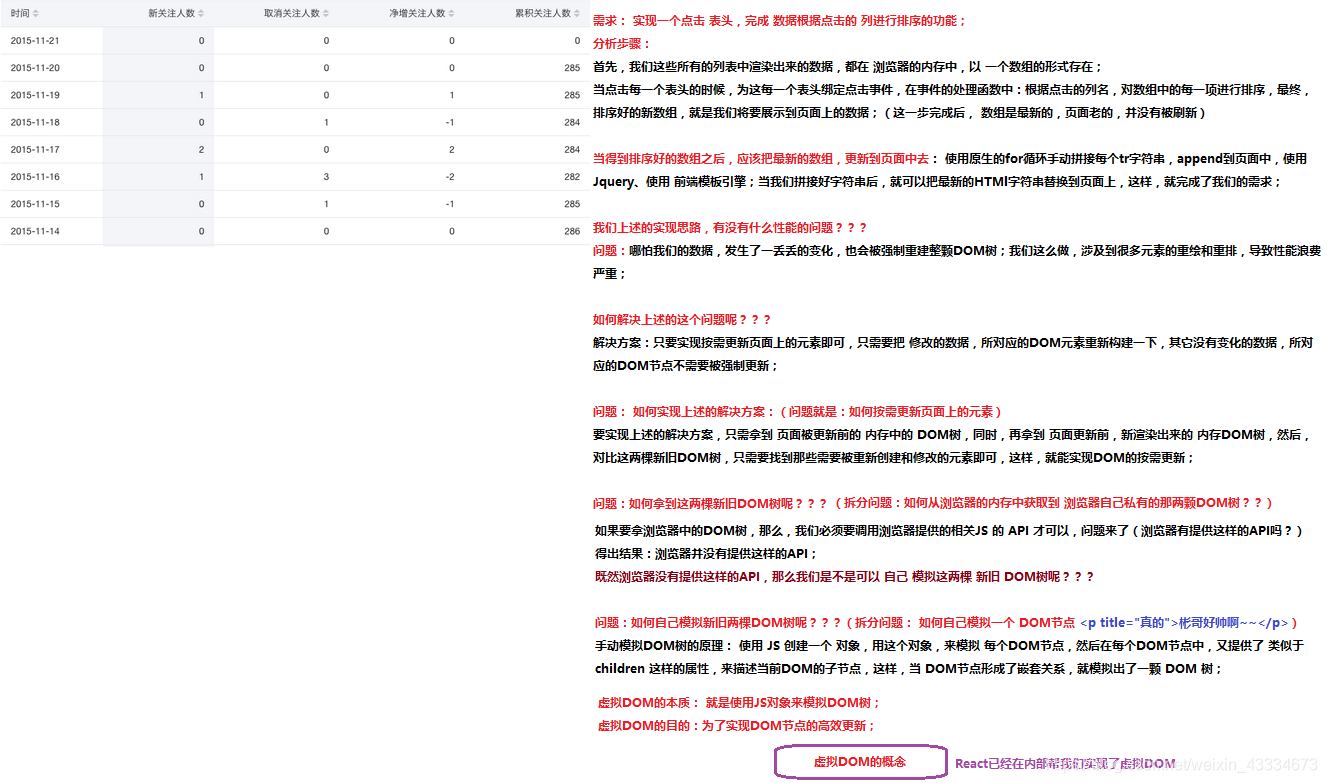Click the red line starting with 需求：

pyautogui.click(x=780, y=21)
